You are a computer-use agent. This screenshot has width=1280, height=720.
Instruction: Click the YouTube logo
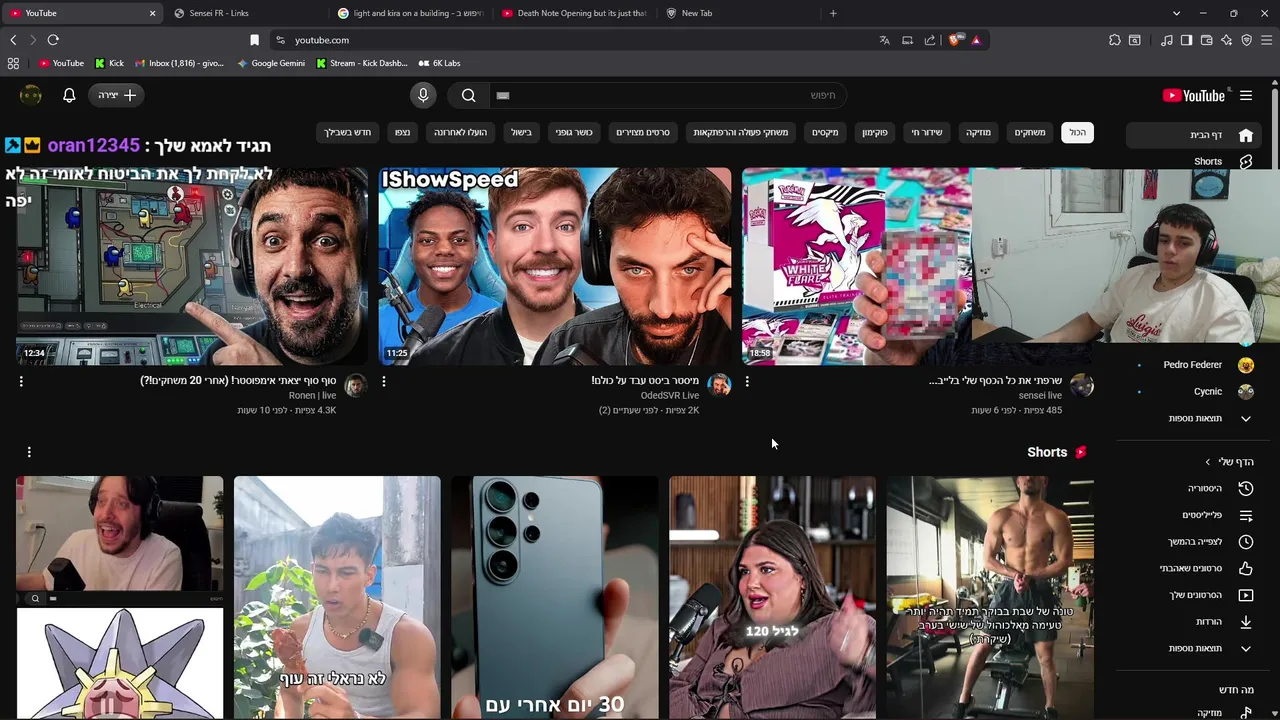(x=1194, y=96)
